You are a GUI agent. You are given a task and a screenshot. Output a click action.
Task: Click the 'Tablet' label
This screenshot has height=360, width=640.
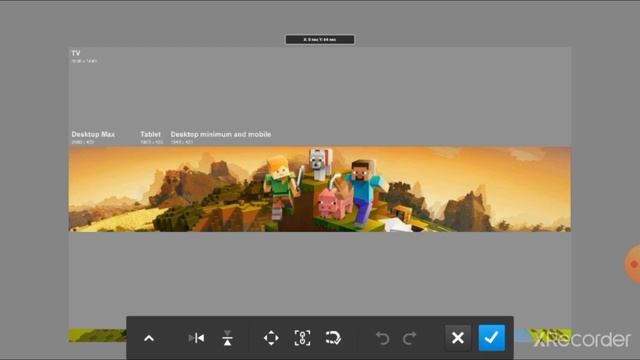[x=150, y=134]
